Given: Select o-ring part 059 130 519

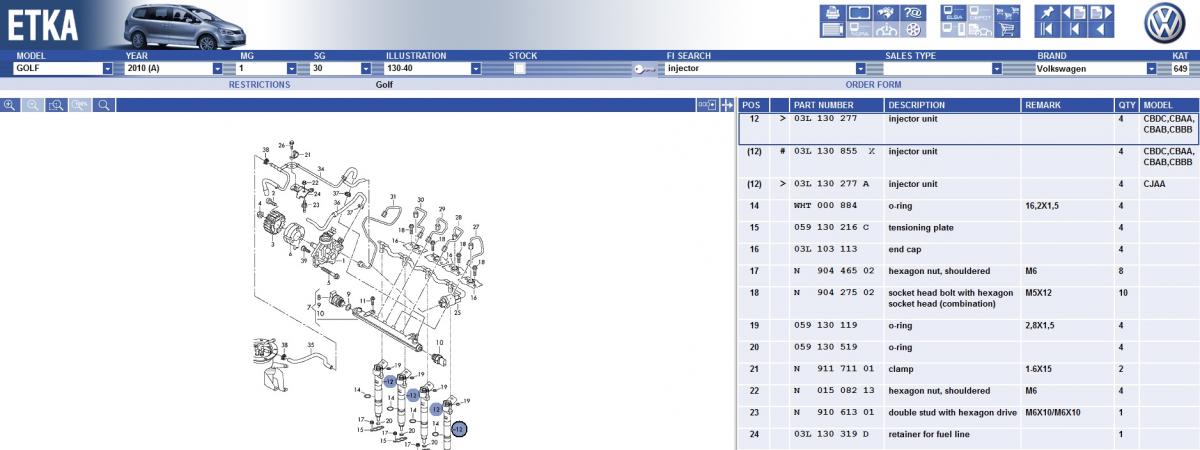Looking at the screenshot, I should (968, 347).
